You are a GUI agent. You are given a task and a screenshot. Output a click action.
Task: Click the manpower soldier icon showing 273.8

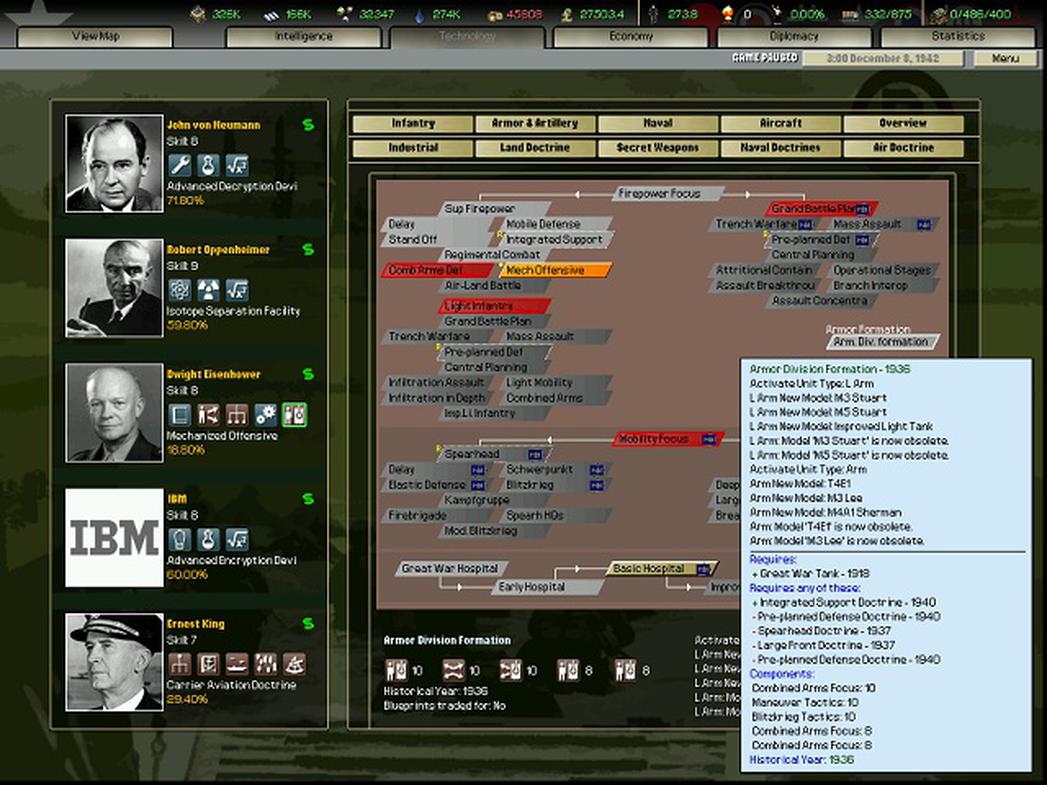(654, 13)
